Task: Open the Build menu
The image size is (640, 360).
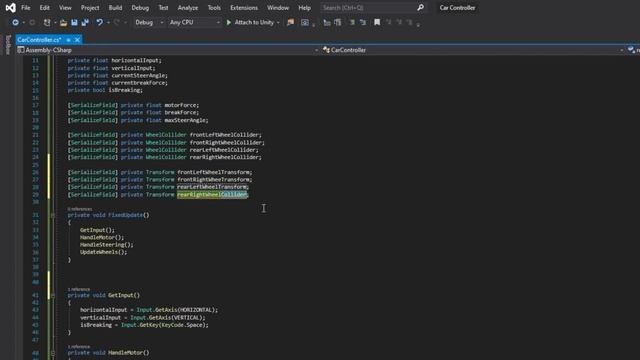Action: (x=115, y=8)
